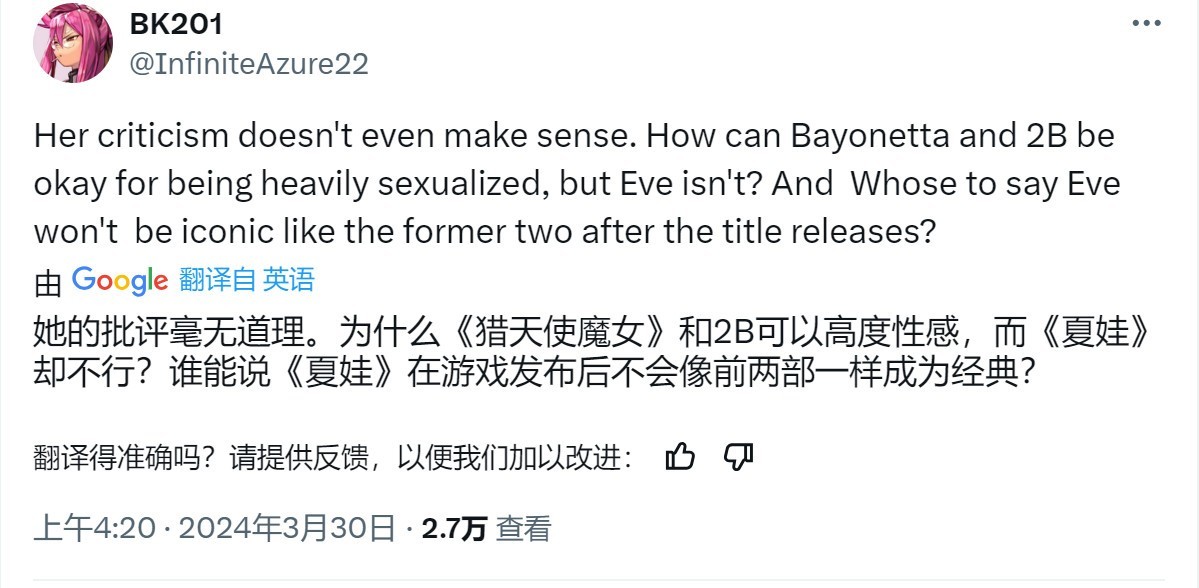Click BK201's pink-haired profile avatar
The height and width of the screenshot is (588, 1199).
71,43
